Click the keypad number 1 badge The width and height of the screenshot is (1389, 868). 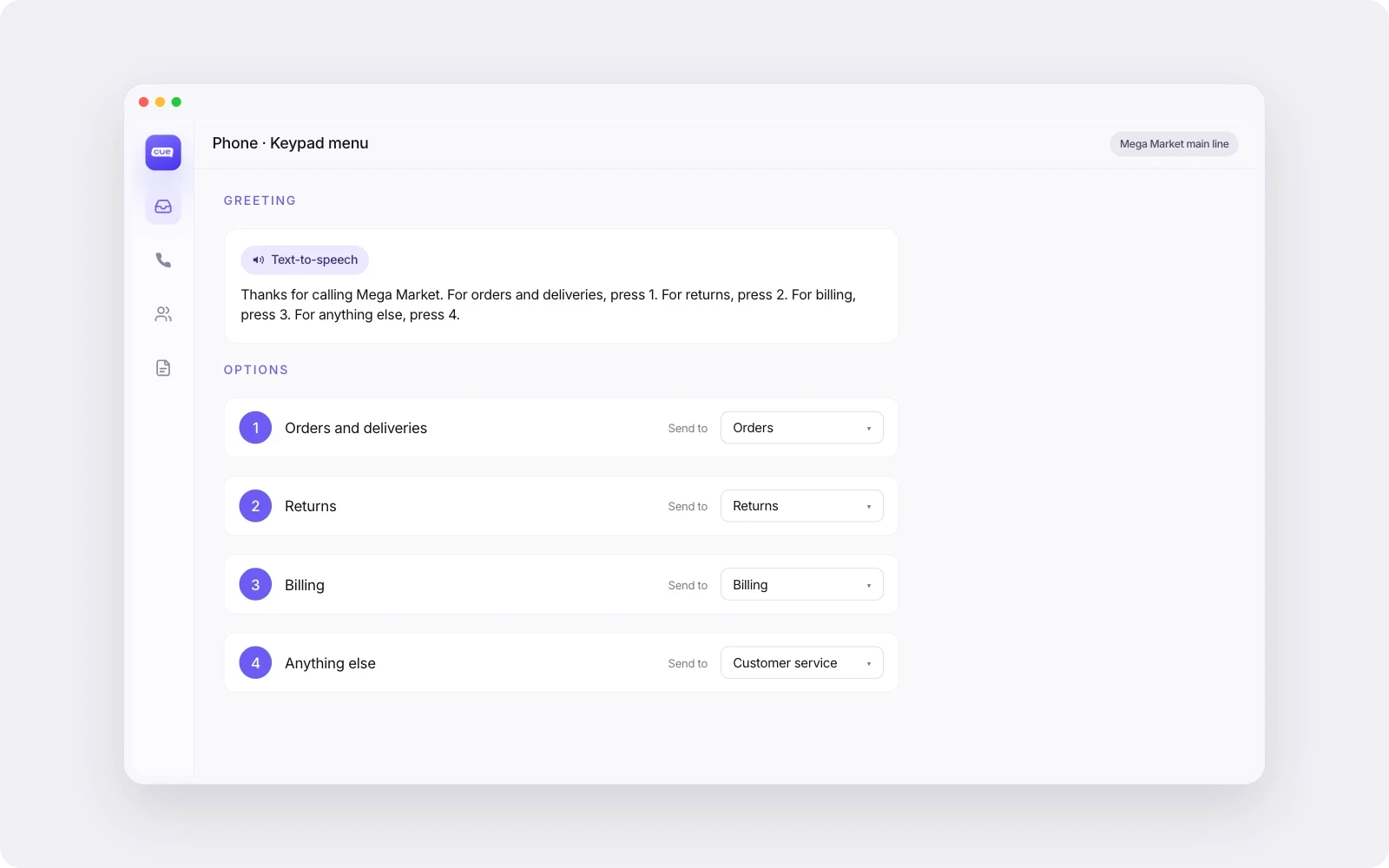click(255, 428)
